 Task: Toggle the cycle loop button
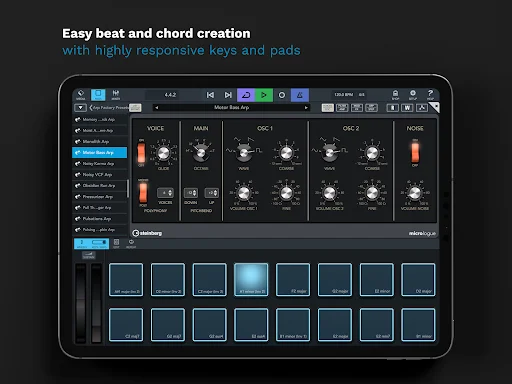[x=246, y=95]
